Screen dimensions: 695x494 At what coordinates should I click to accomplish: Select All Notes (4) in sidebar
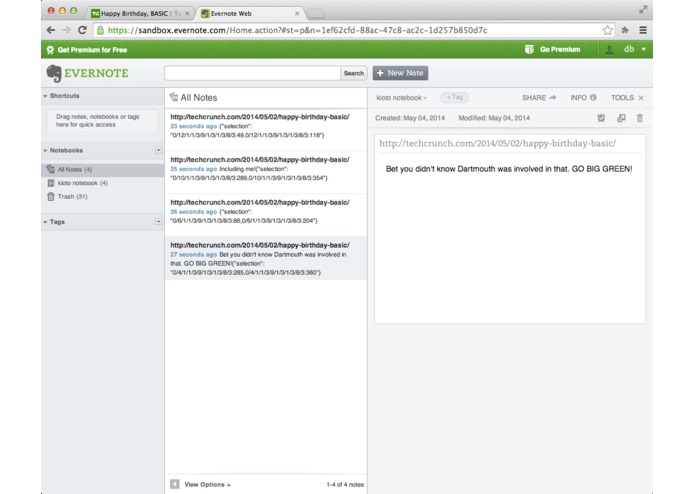point(103,170)
